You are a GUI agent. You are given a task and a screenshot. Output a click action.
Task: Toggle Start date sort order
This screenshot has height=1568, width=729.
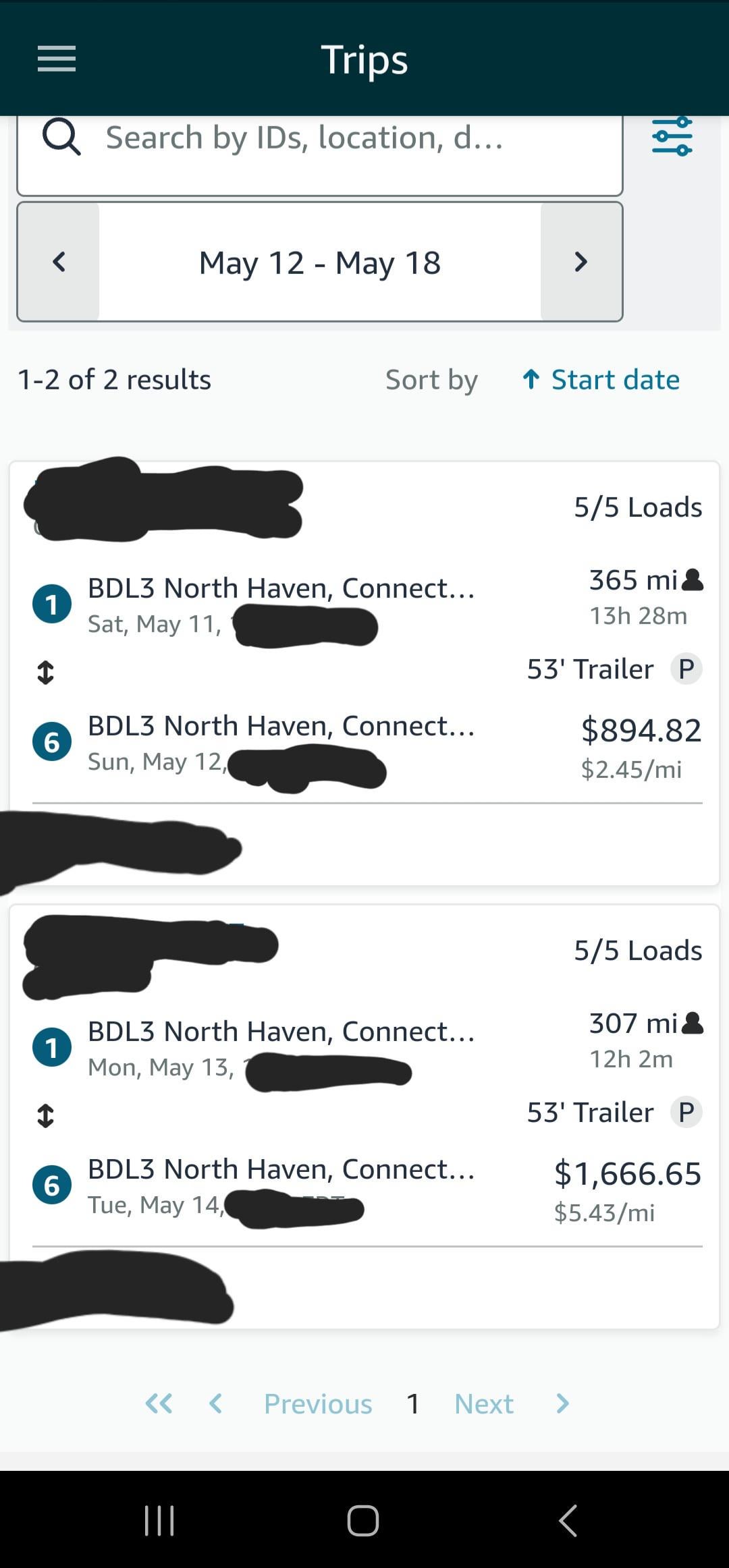[x=601, y=380]
